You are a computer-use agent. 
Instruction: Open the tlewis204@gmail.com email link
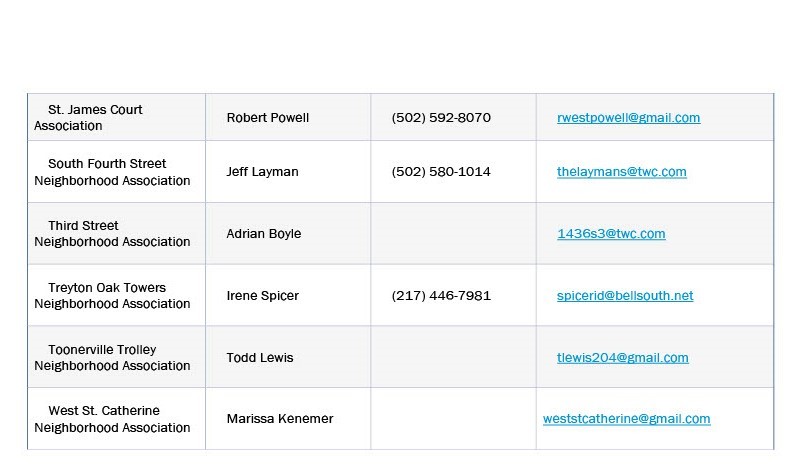622,358
